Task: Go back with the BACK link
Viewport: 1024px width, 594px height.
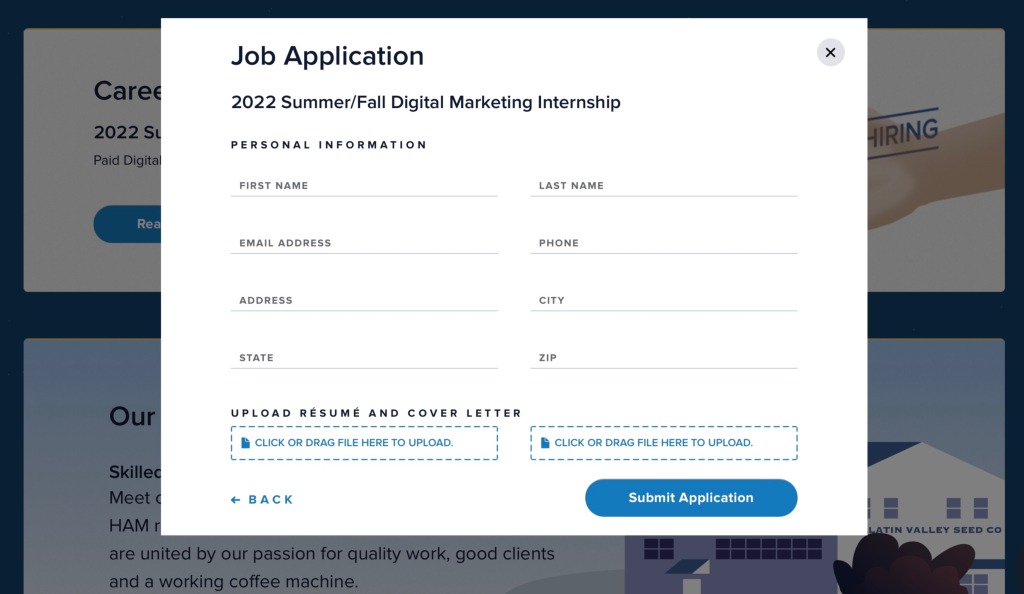Action: pyautogui.click(x=263, y=499)
